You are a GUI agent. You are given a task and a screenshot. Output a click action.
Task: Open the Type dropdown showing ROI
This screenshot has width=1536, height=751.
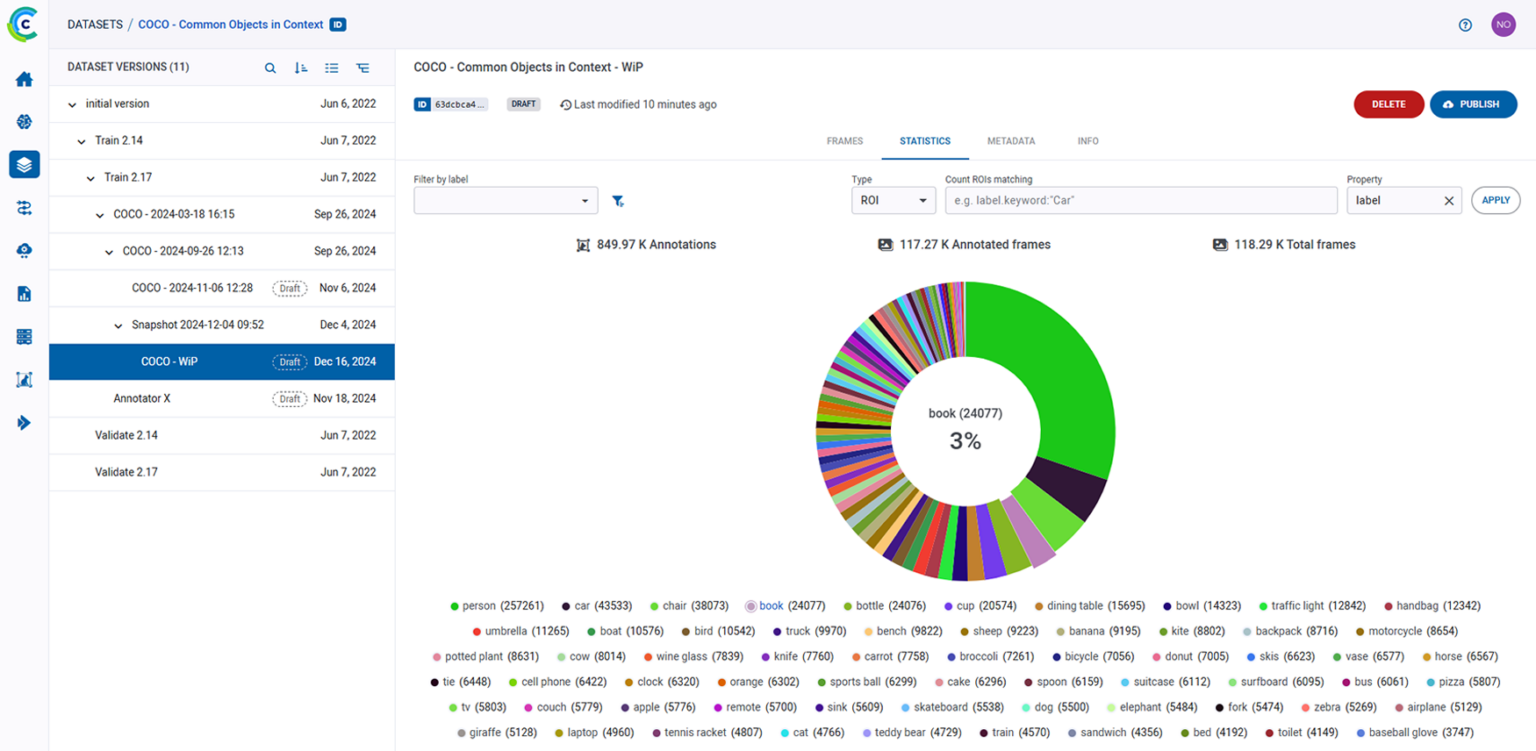[892, 200]
